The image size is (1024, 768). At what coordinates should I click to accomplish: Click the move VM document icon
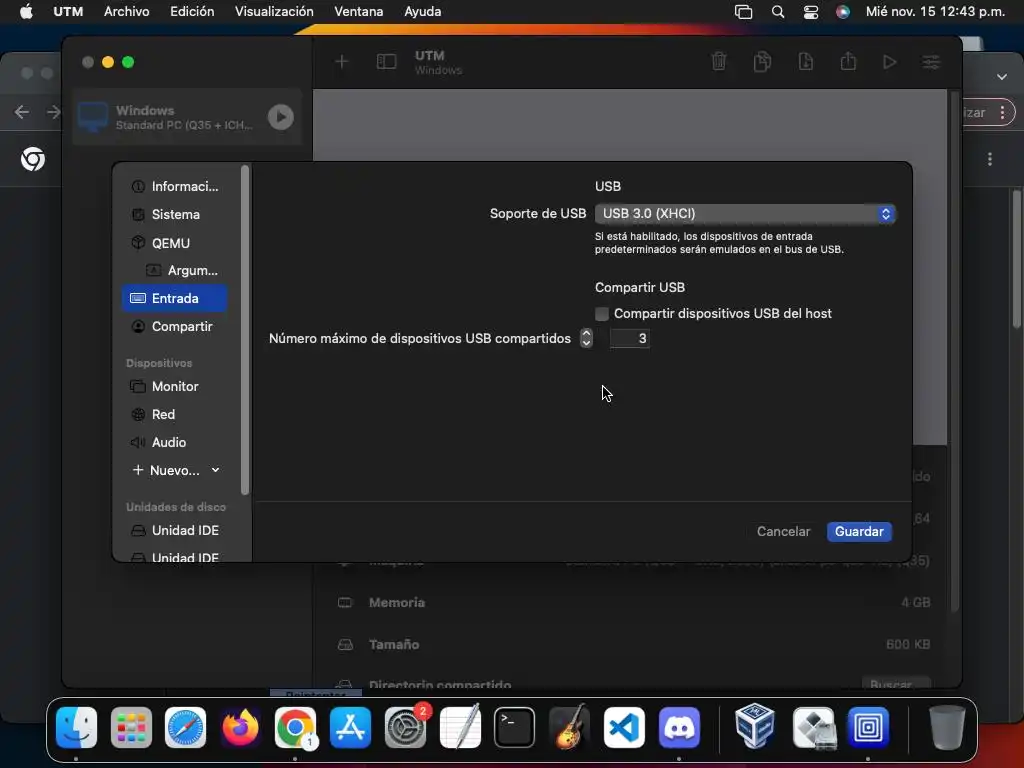coord(806,62)
